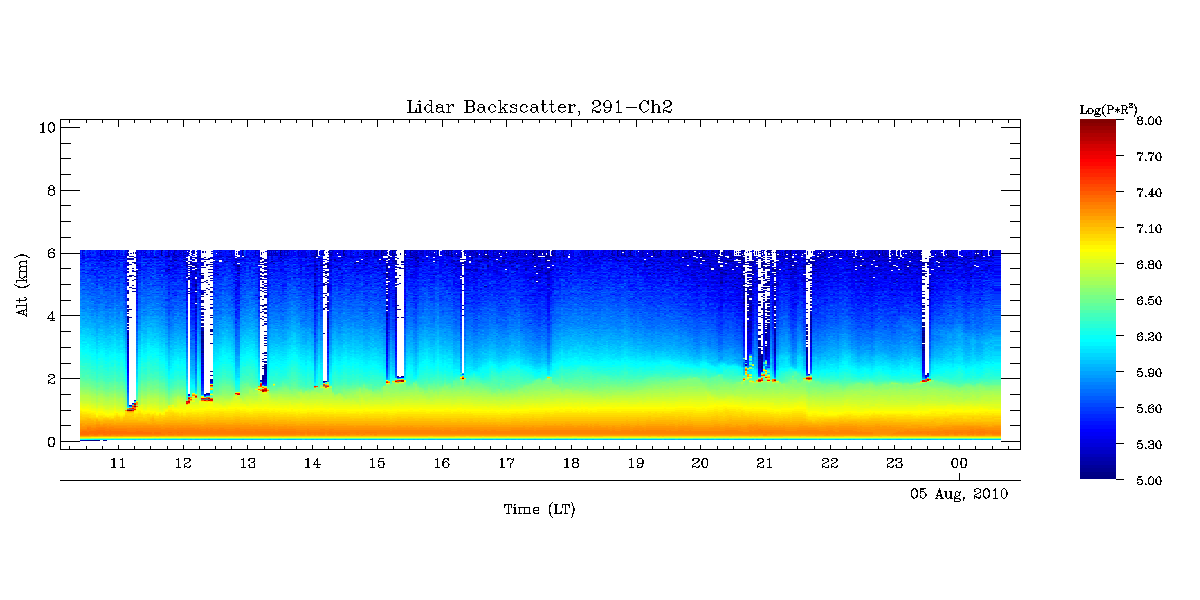This screenshot has height=600, width=1200.
Task: Click colorbar value 5.60
Action: [1149, 409]
